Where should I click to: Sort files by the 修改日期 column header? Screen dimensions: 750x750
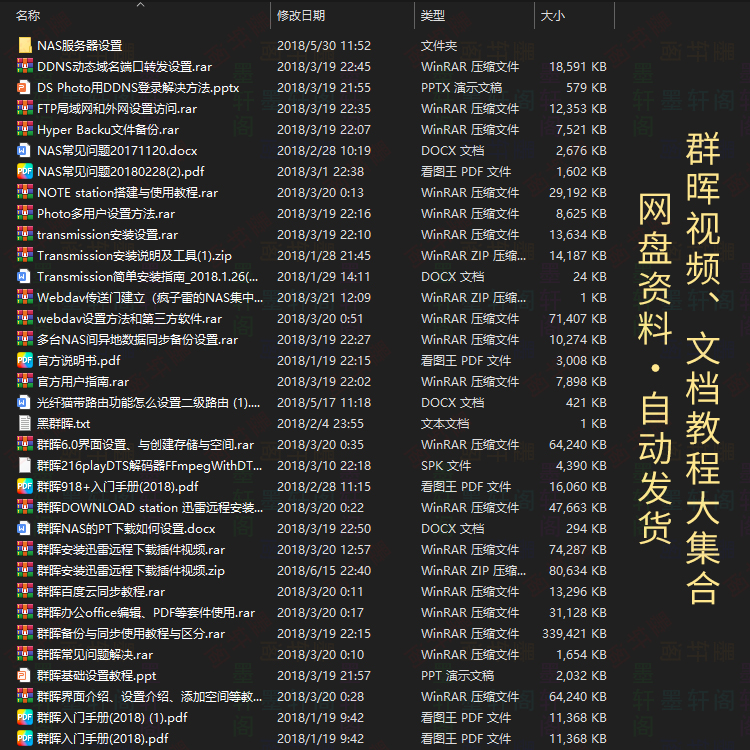pyautogui.click(x=301, y=16)
